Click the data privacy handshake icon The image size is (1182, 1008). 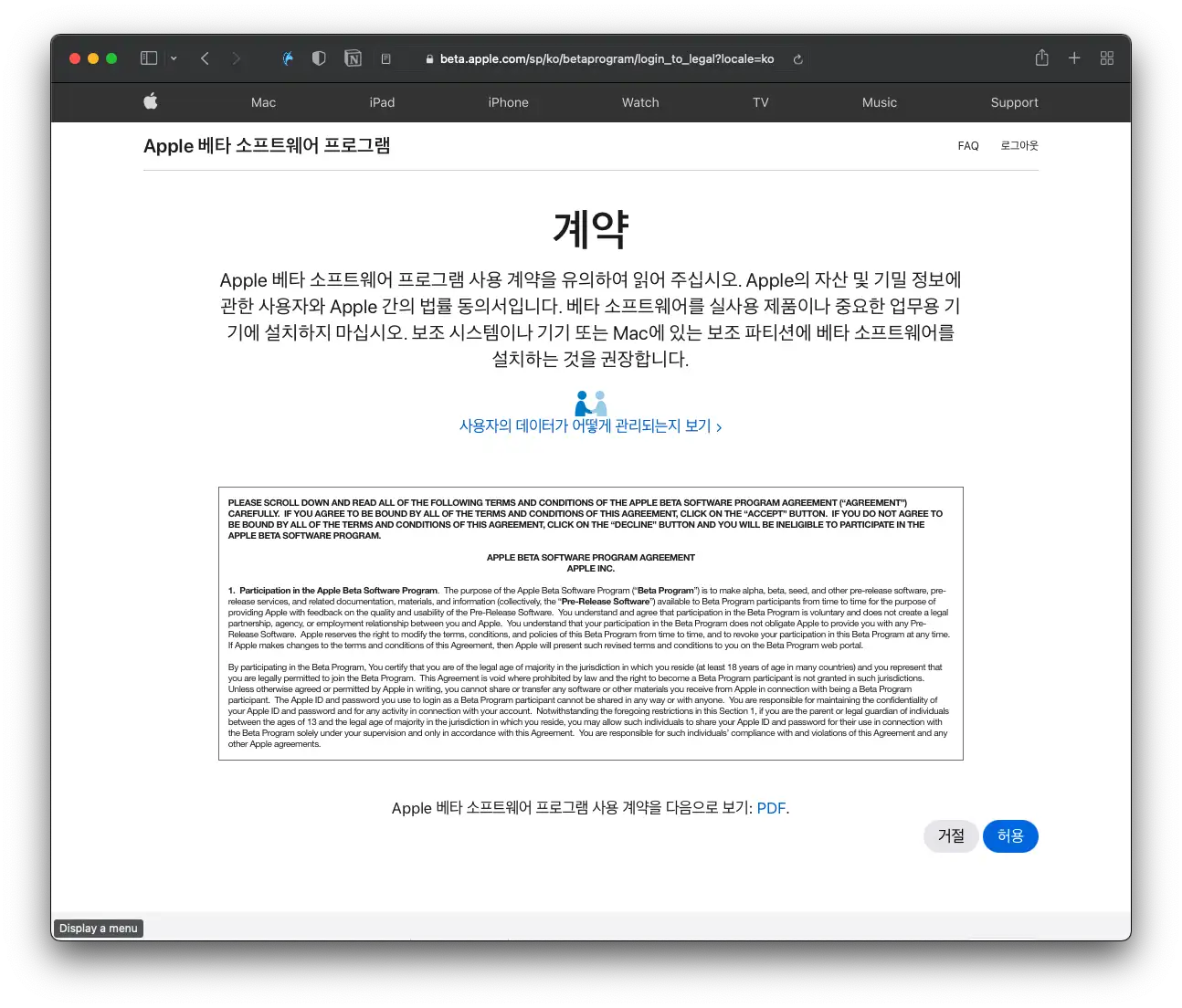click(591, 404)
